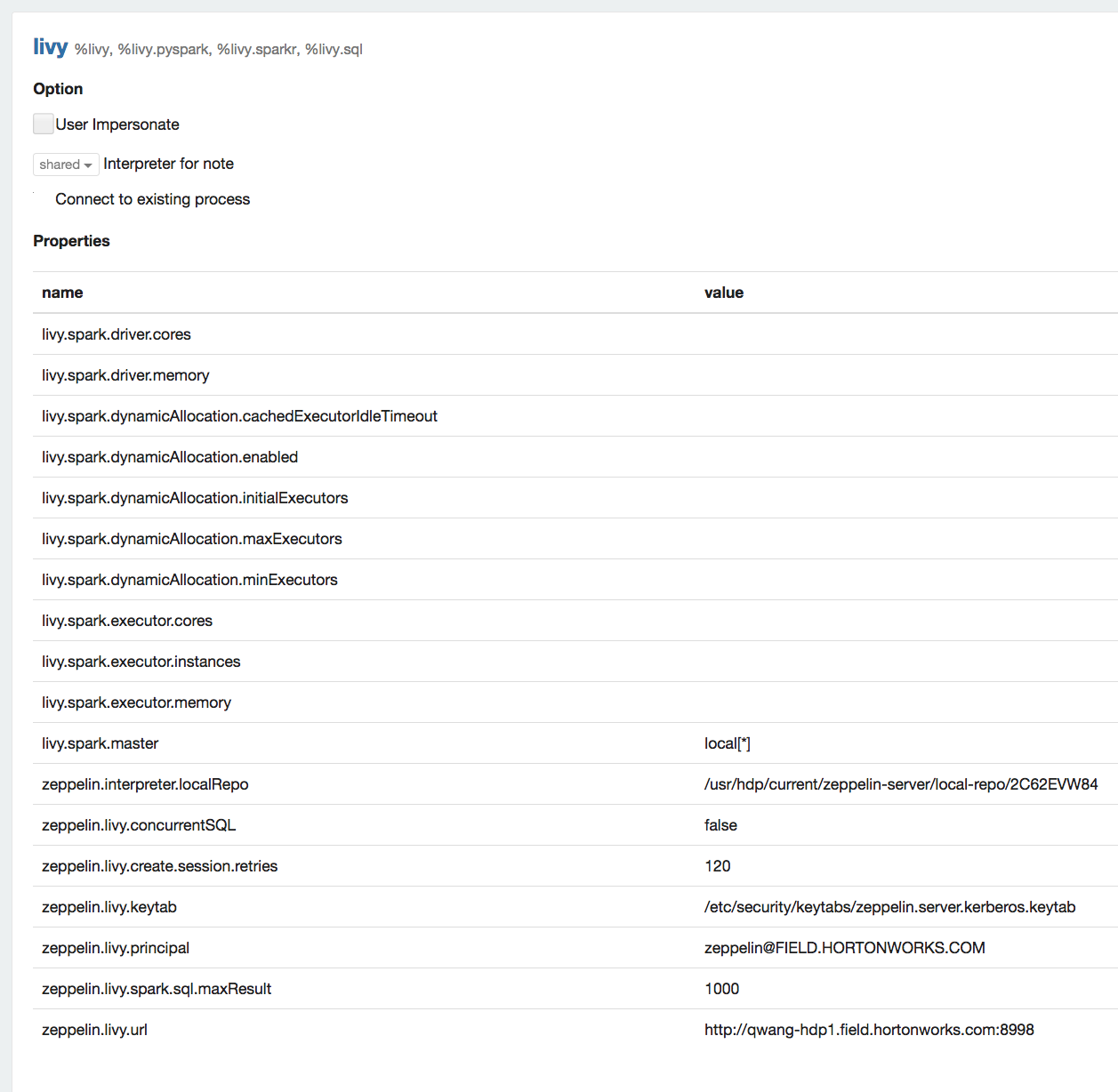Click the Properties section heading
The height and width of the screenshot is (1092, 1118).
(71, 241)
